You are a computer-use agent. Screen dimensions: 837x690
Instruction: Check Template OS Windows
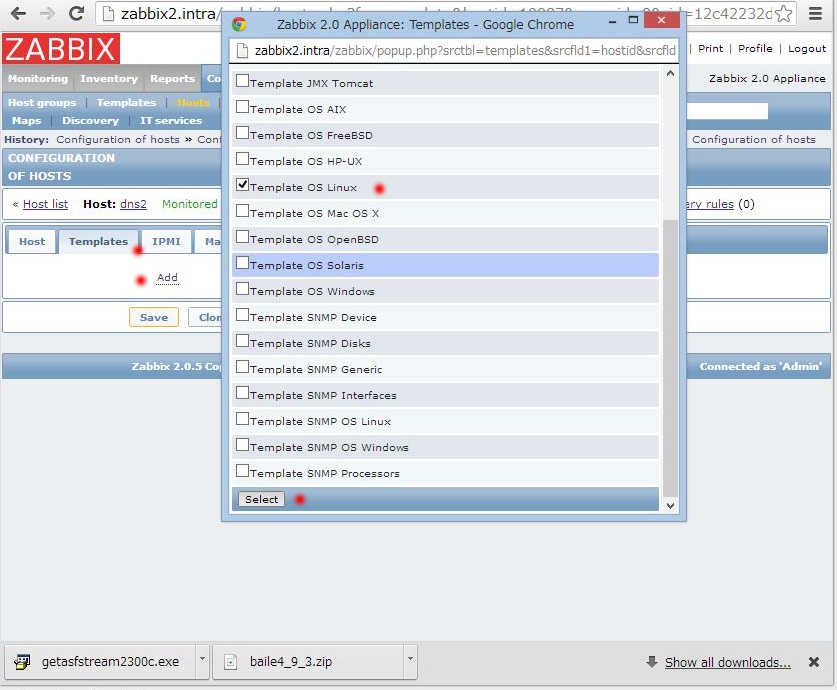tap(242, 289)
